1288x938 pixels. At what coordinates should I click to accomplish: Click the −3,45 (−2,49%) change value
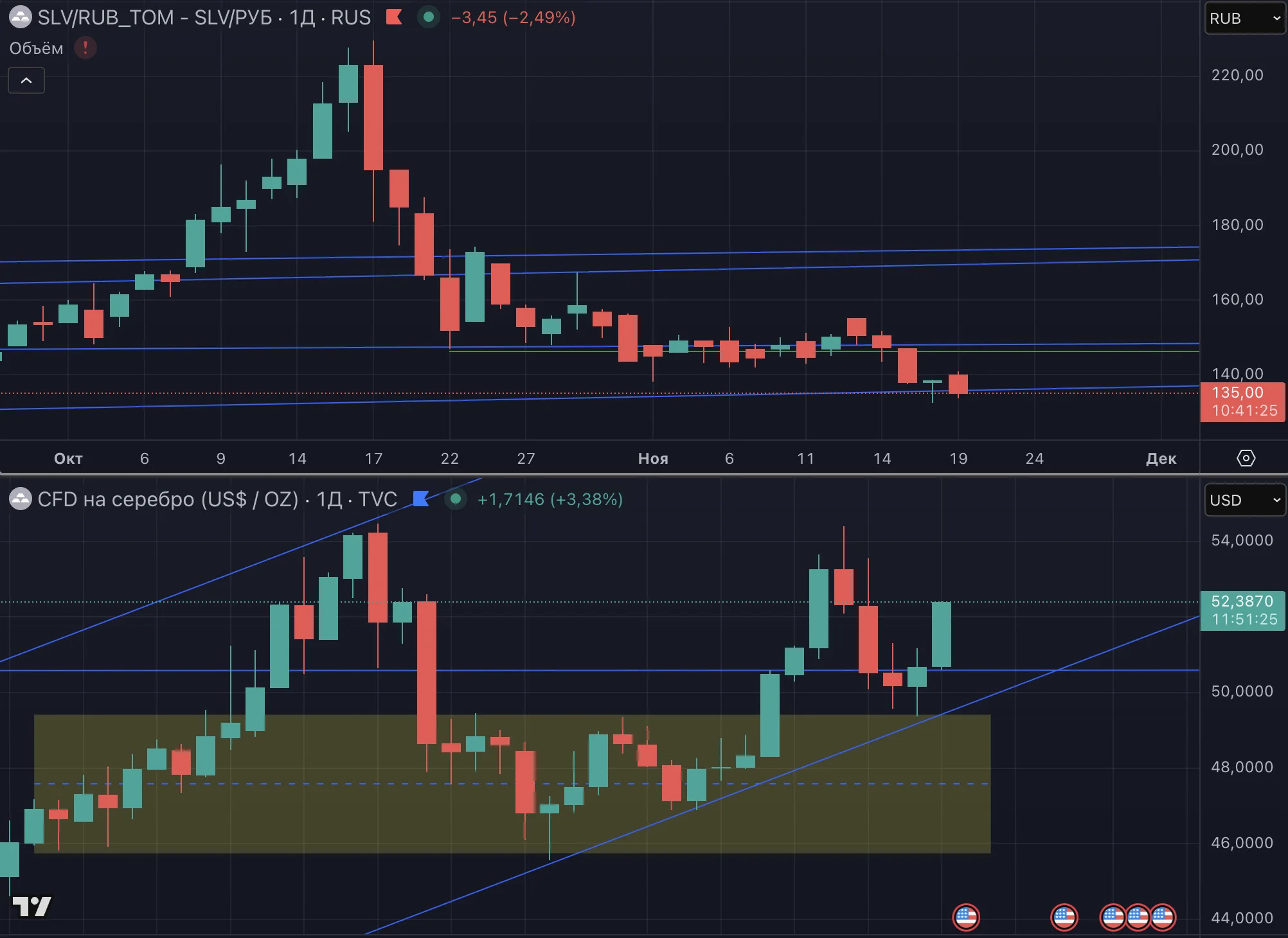coord(514,17)
